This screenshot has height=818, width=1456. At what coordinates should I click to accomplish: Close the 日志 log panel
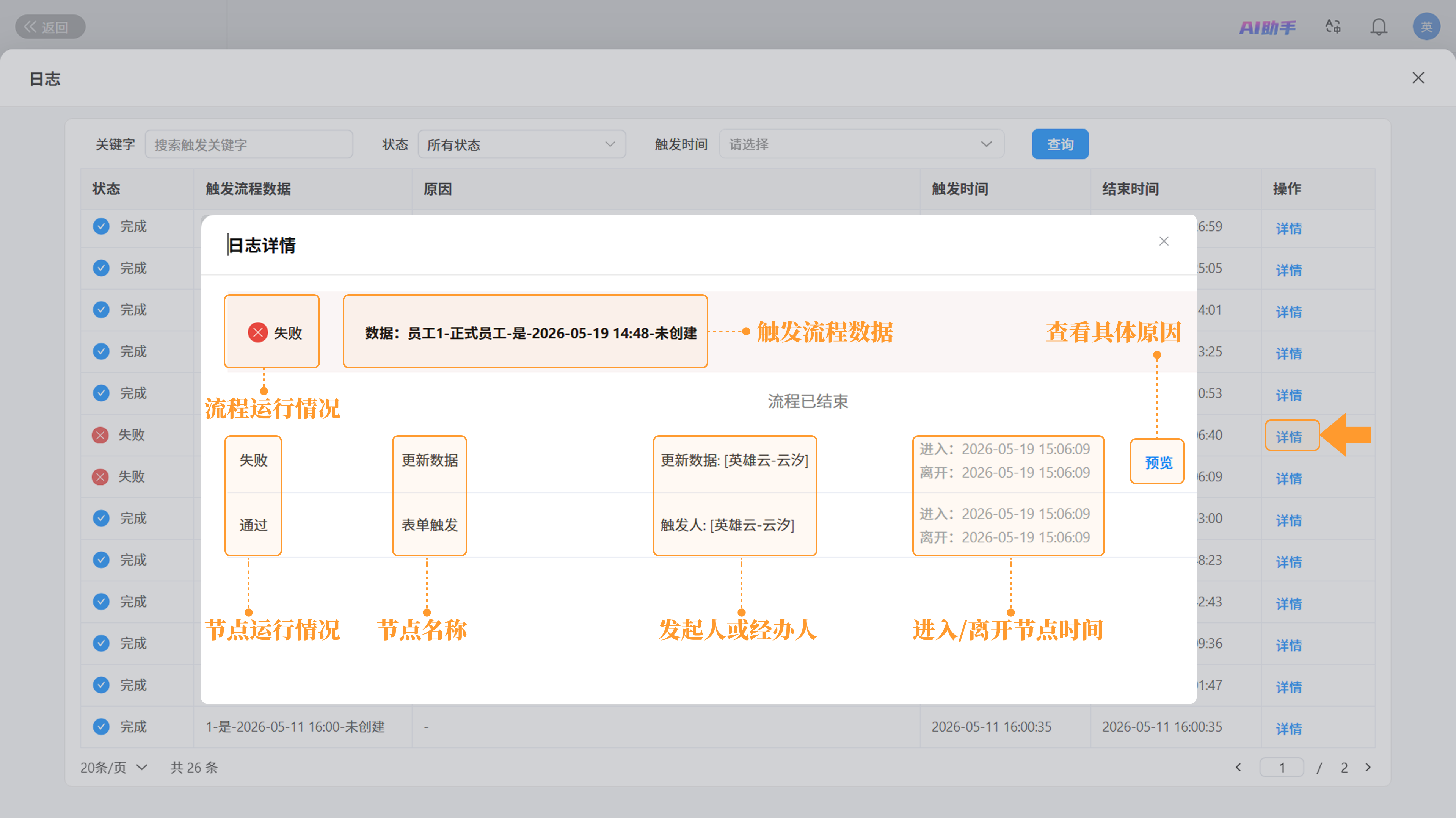(1418, 78)
